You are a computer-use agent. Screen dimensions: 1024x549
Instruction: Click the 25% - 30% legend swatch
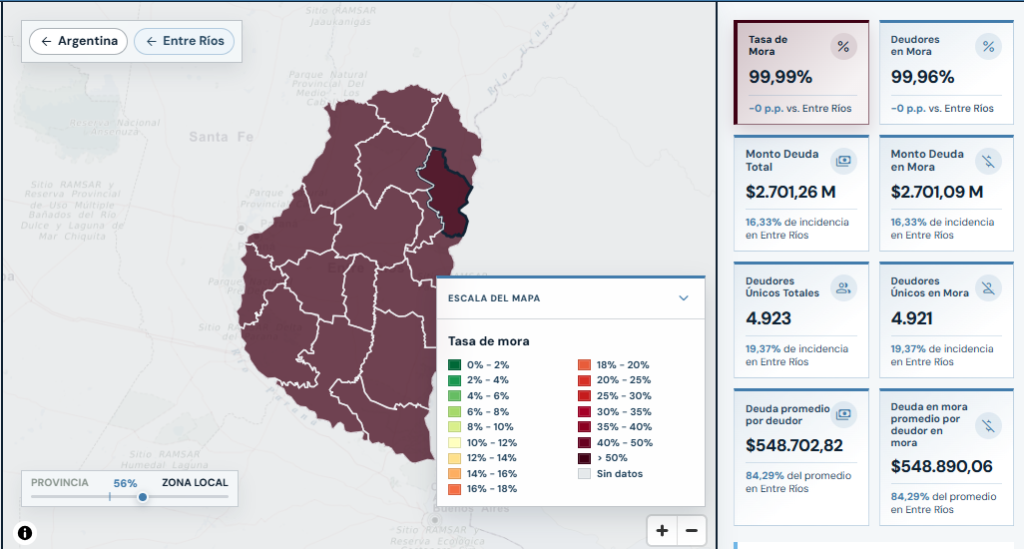pyautogui.click(x=584, y=396)
